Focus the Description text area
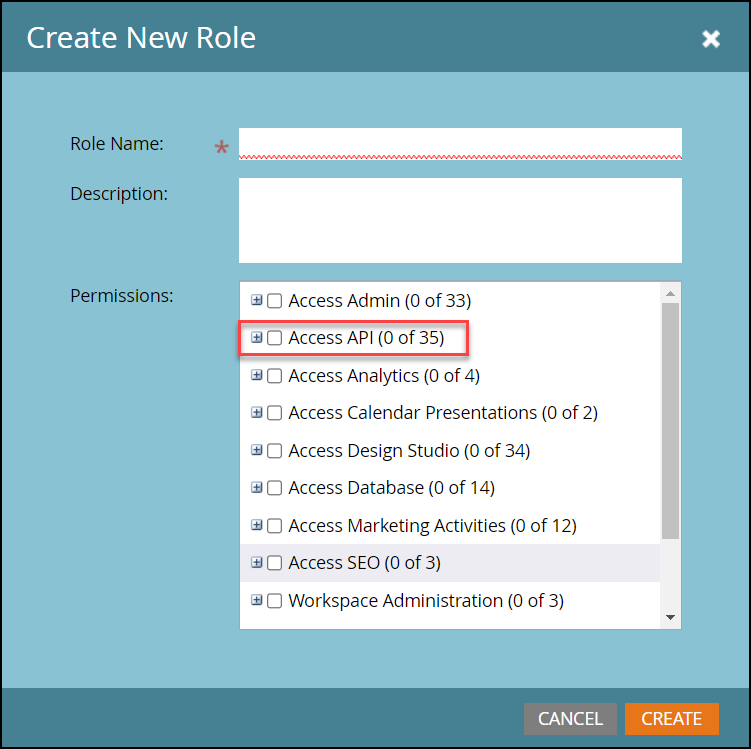Viewport: 751px width, 749px height. pos(460,220)
